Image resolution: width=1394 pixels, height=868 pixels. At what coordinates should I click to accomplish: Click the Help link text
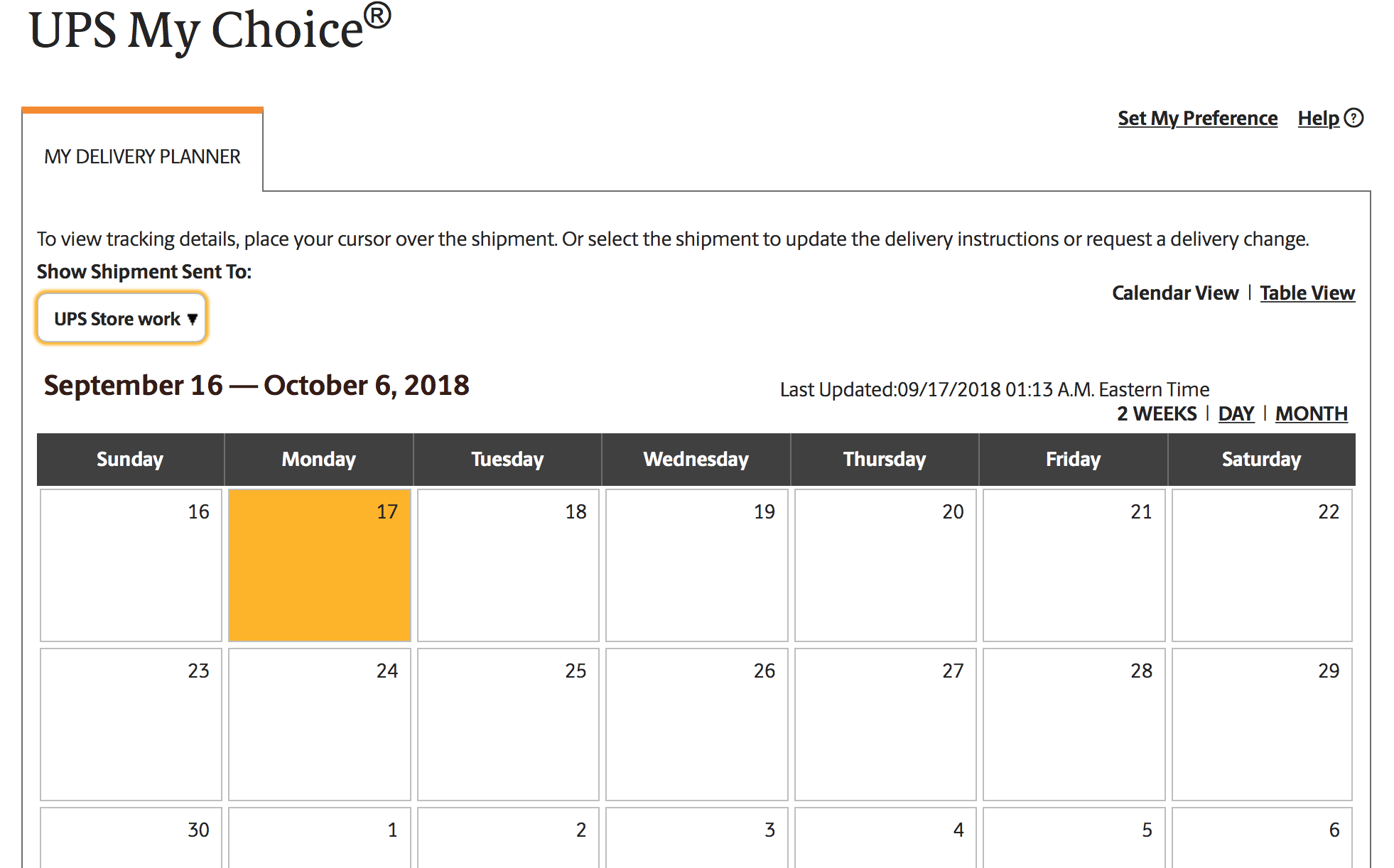(1318, 118)
